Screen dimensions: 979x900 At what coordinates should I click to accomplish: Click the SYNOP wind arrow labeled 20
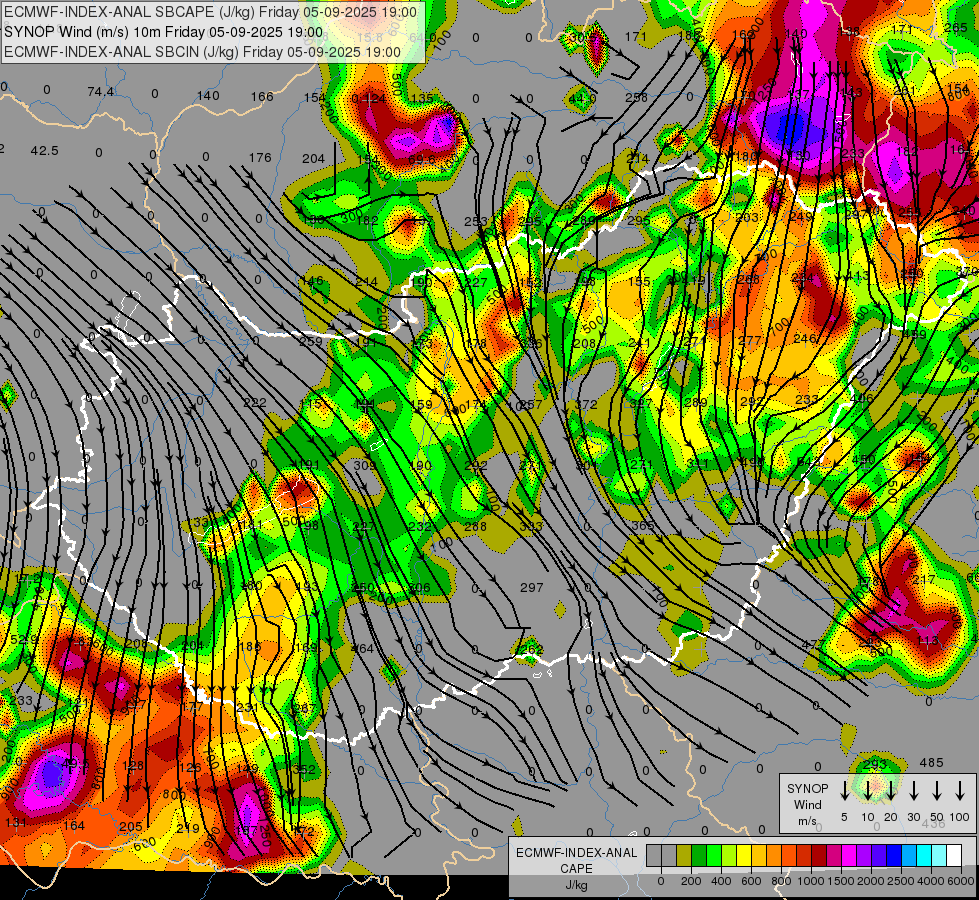[x=890, y=791]
